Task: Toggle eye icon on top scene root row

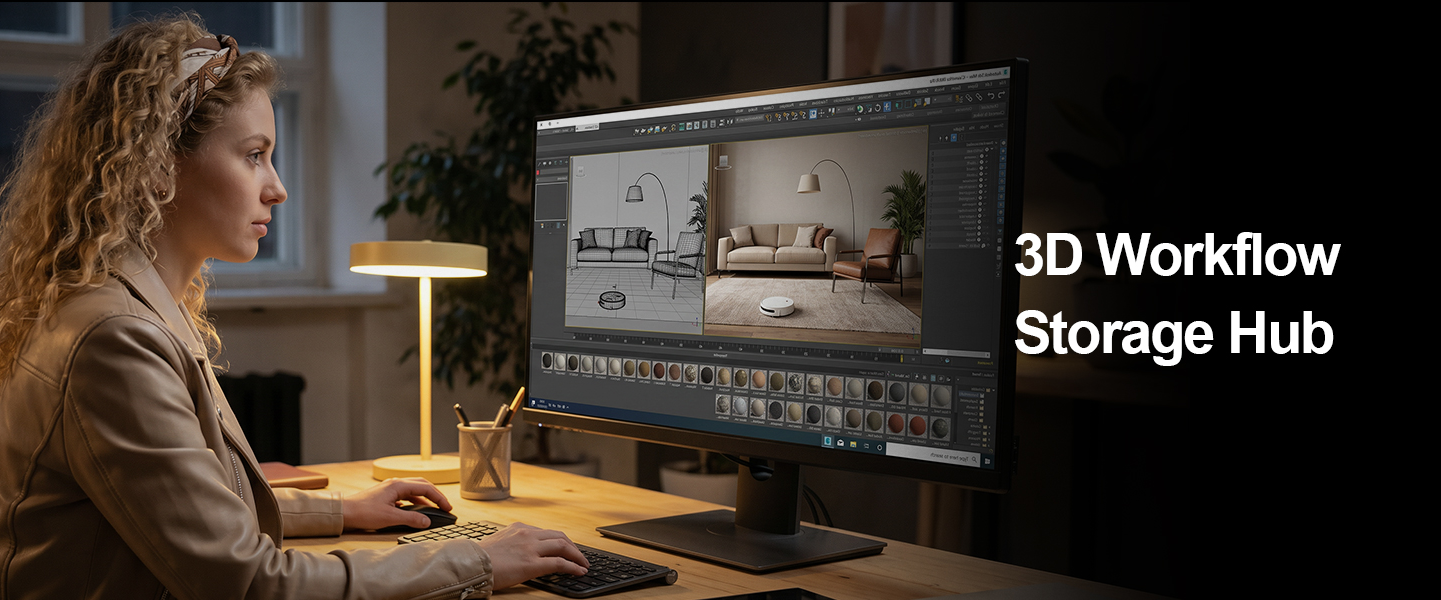Action: click(987, 150)
